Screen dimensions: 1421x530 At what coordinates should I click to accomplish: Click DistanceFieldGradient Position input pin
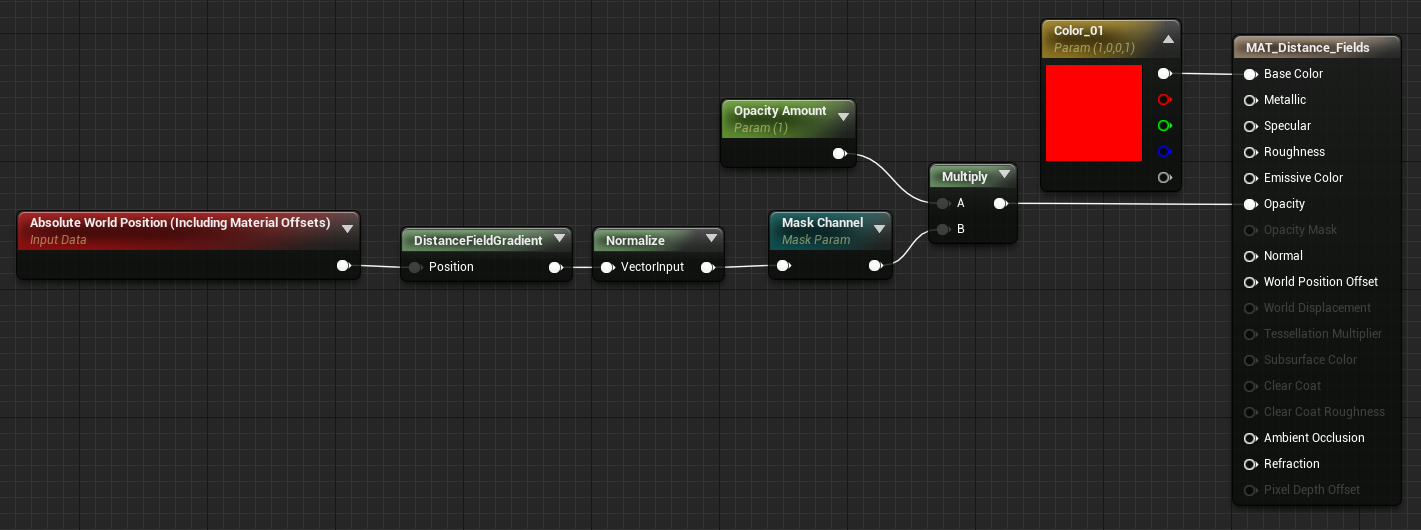click(x=415, y=267)
